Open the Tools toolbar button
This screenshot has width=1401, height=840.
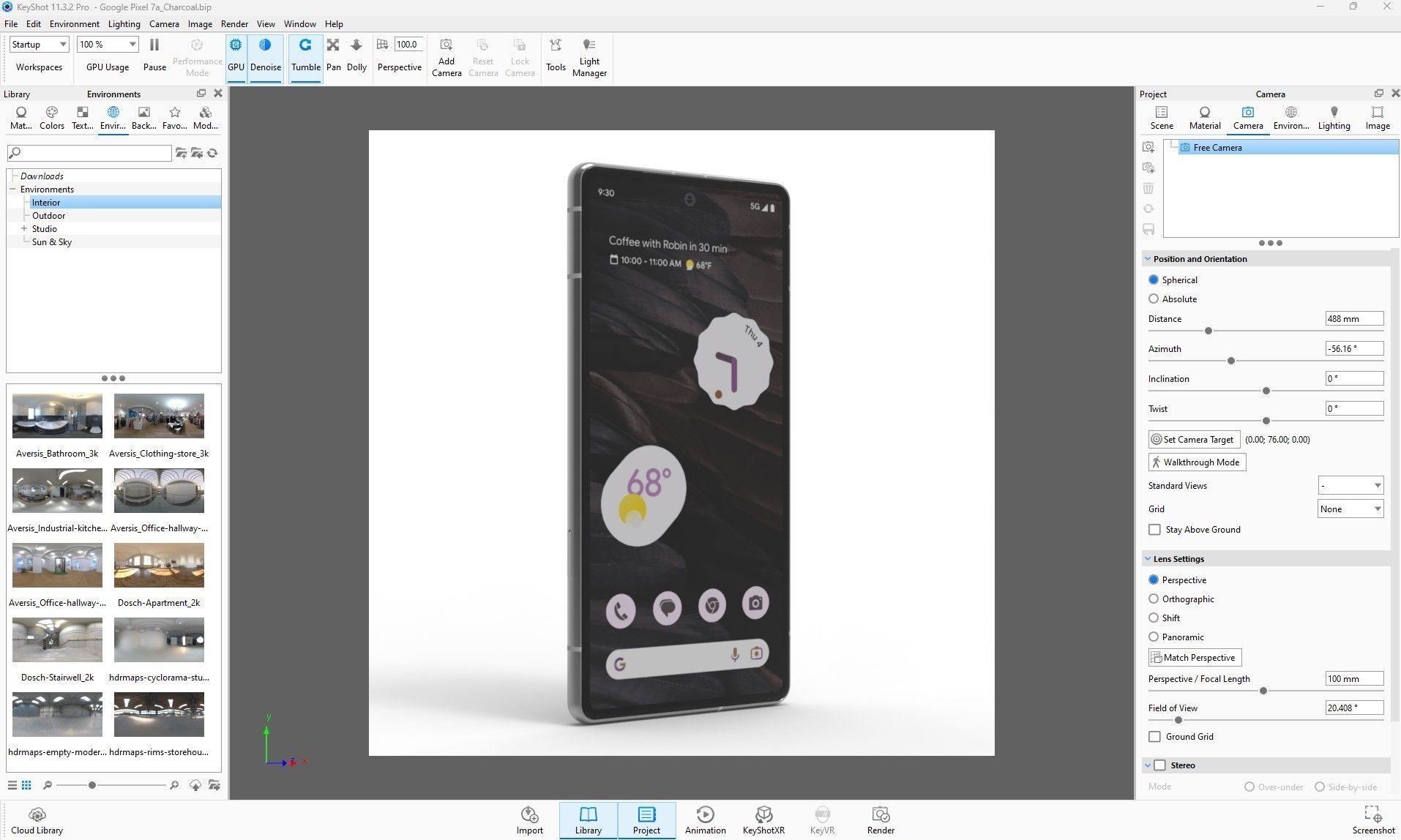(556, 56)
